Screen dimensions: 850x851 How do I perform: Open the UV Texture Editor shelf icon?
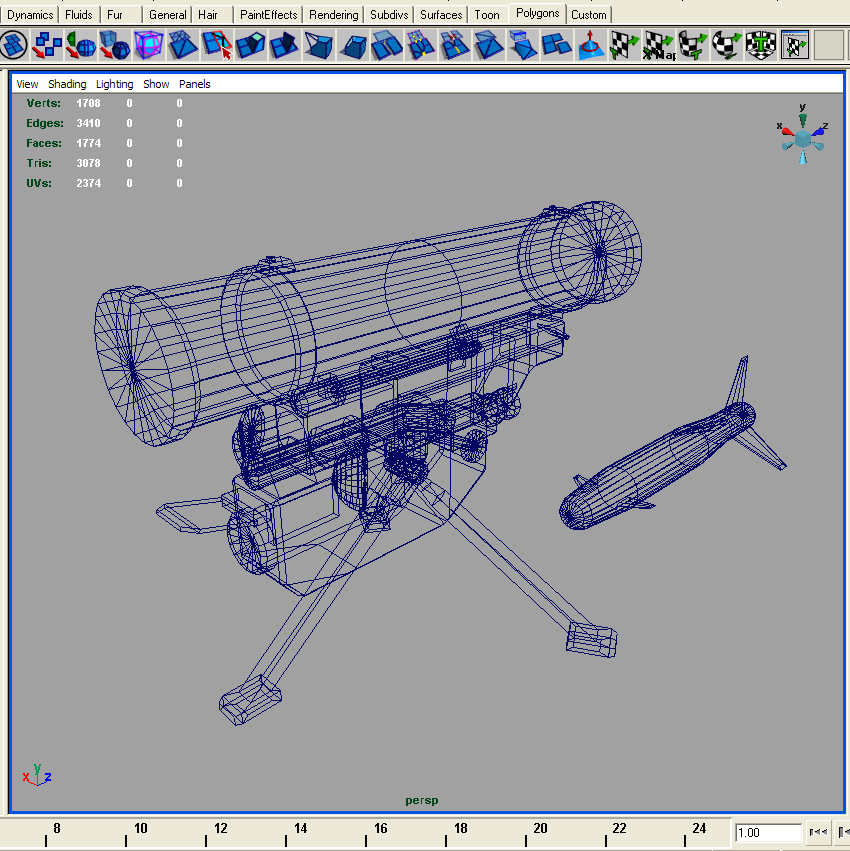(x=793, y=45)
